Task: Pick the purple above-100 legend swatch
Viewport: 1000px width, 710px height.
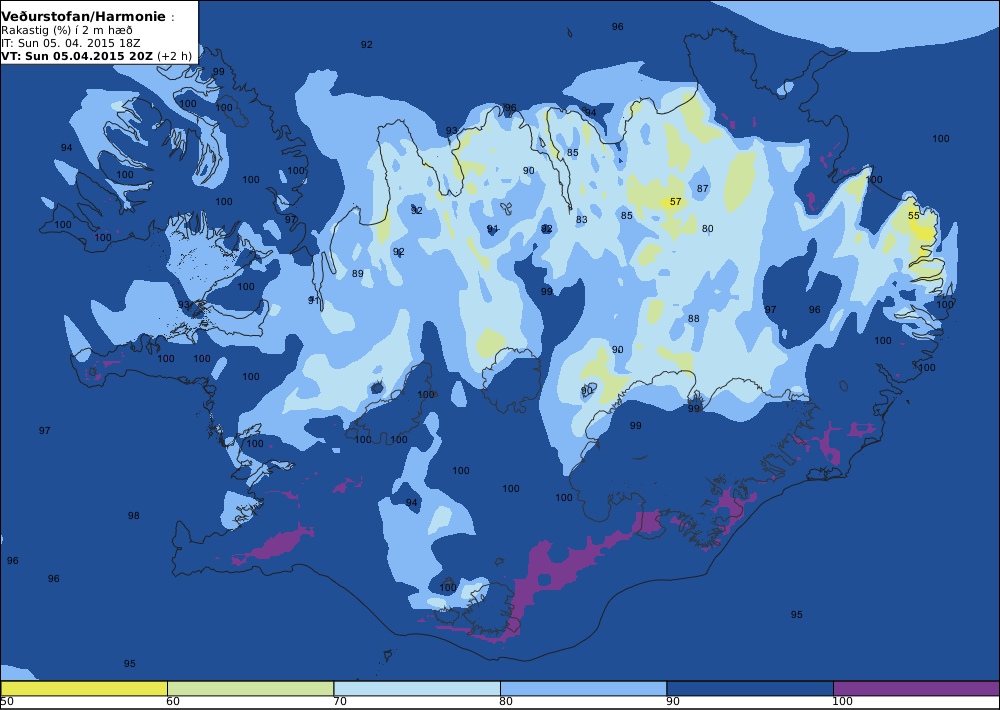Action: click(x=916, y=688)
